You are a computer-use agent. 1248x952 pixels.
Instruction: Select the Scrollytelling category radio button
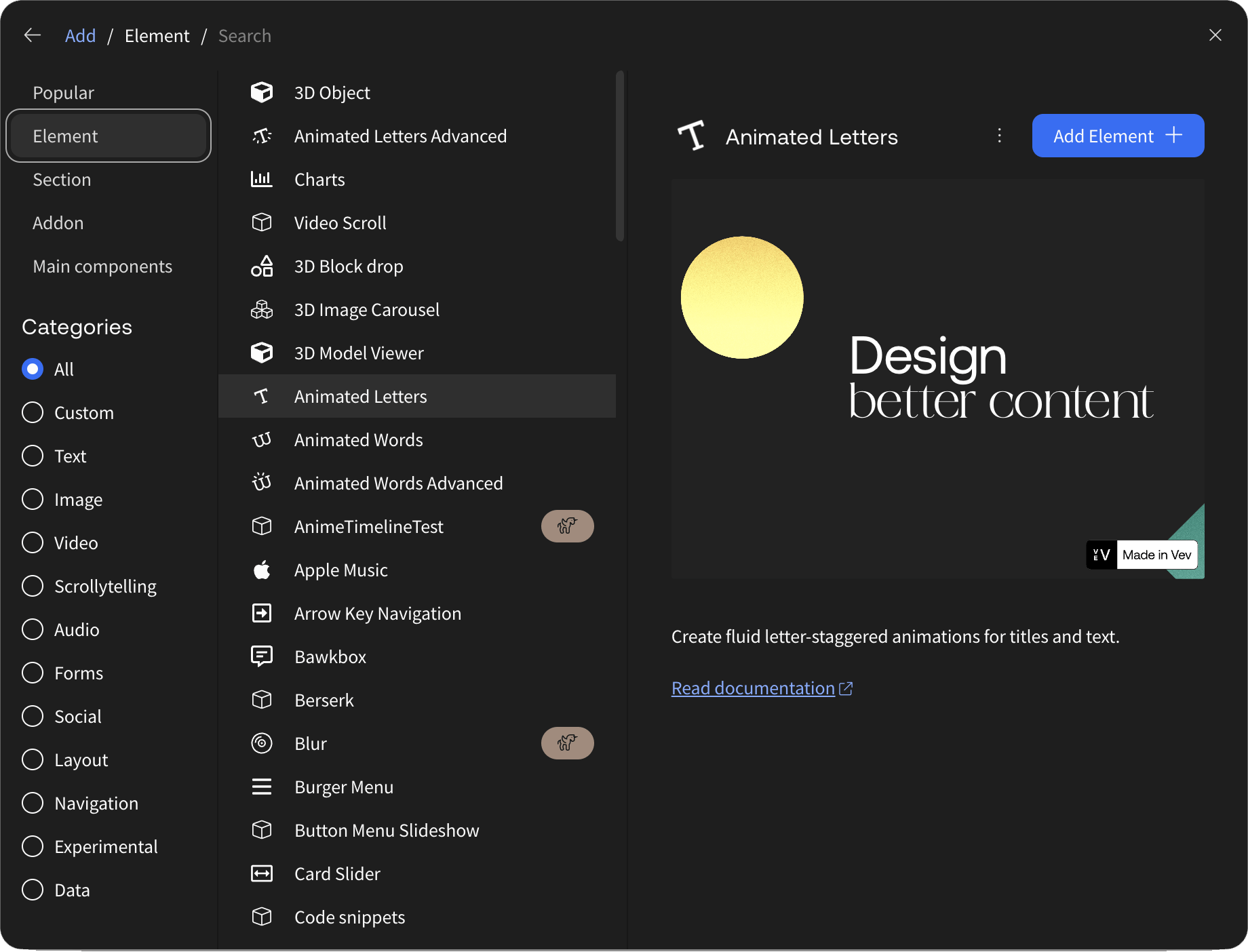[33, 586]
